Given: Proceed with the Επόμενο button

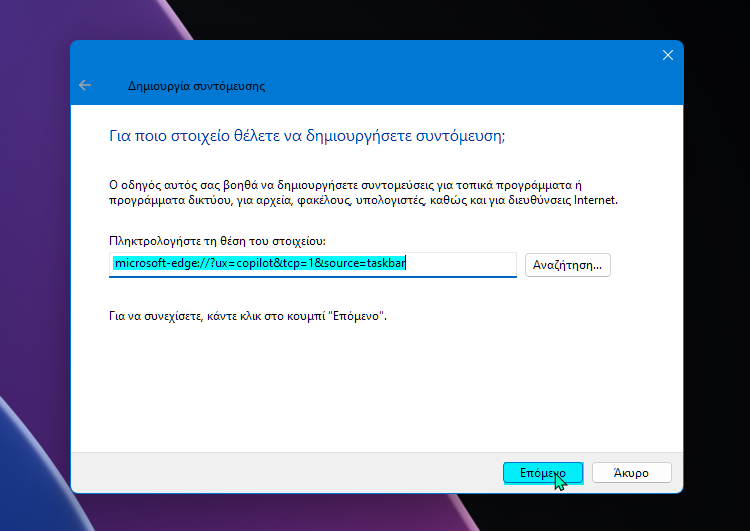Looking at the screenshot, I should click(x=543, y=473).
